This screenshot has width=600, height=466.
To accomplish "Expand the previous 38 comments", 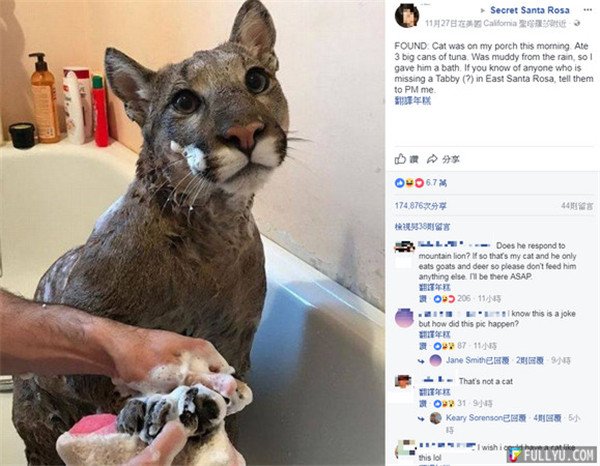I will [x=422, y=227].
